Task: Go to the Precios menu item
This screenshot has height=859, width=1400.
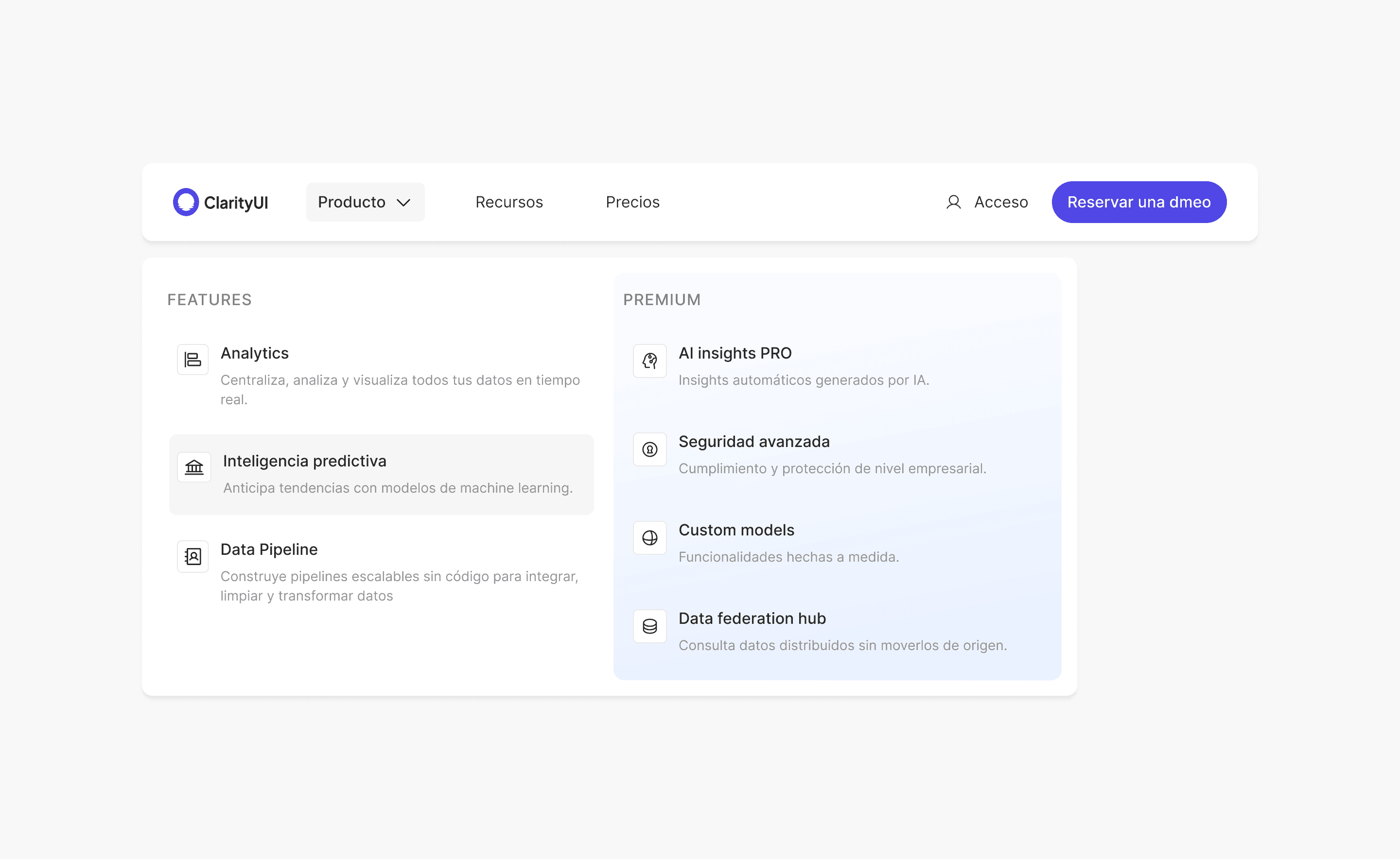Action: tap(632, 202)
